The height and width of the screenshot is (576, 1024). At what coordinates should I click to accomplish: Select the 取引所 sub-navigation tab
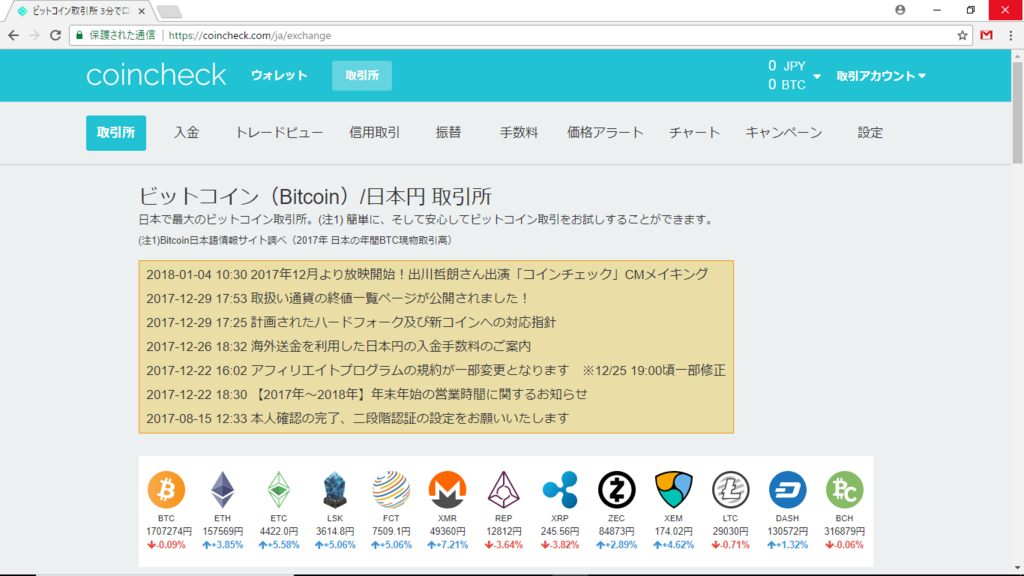pos(116,133)
